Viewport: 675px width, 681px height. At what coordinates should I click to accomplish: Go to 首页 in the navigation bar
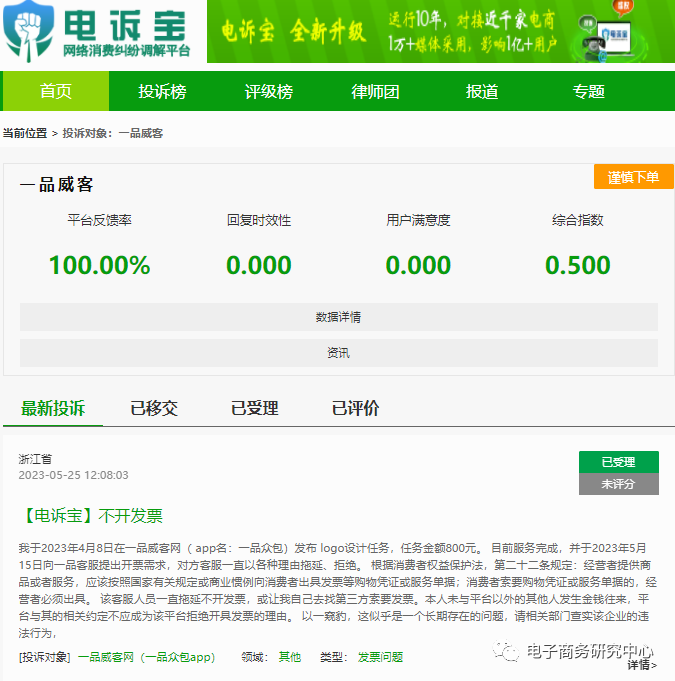[x=56, y=91]
